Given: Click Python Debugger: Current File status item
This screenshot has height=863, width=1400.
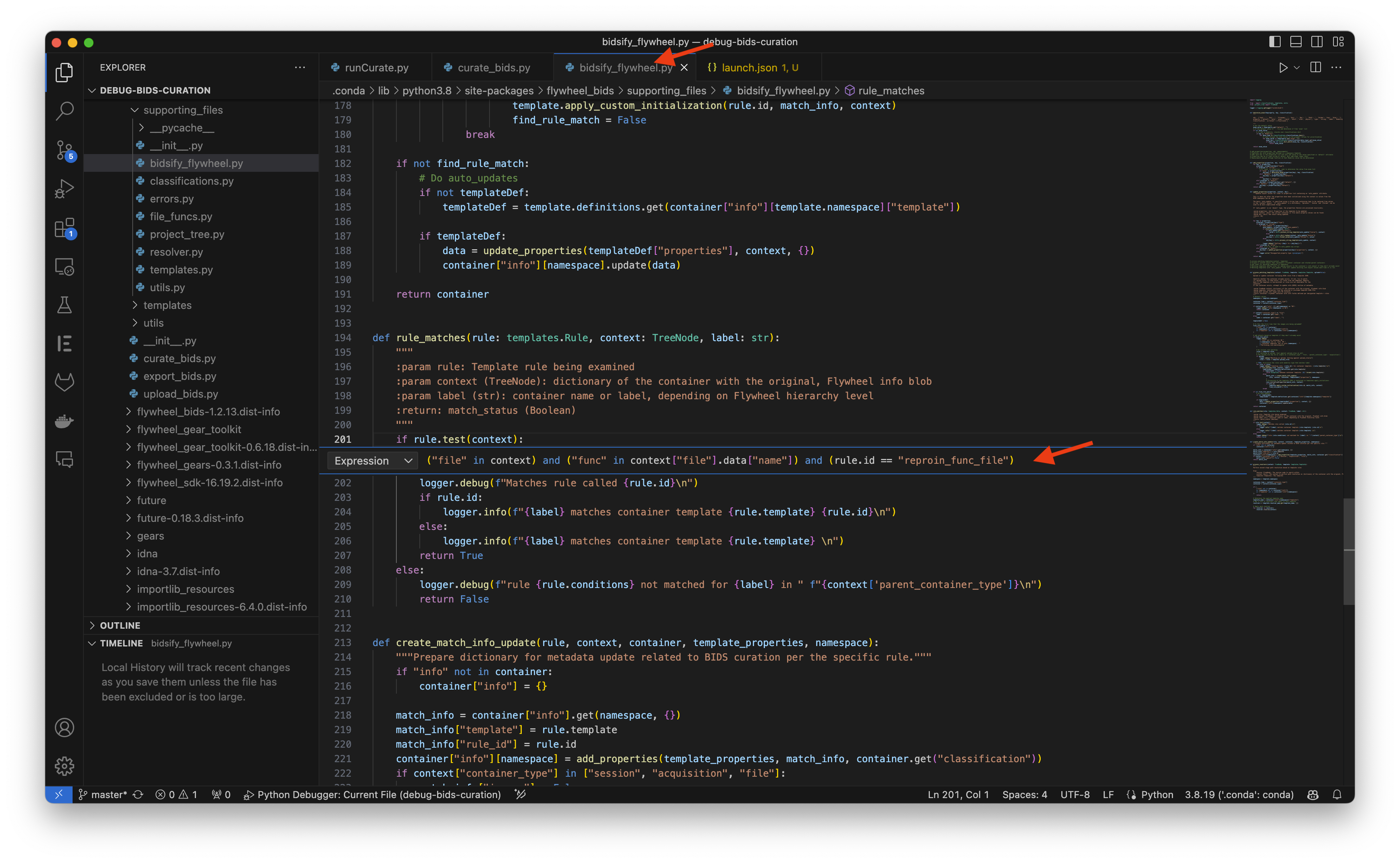Looking at the screenshot, I should [x=372, y=794].
